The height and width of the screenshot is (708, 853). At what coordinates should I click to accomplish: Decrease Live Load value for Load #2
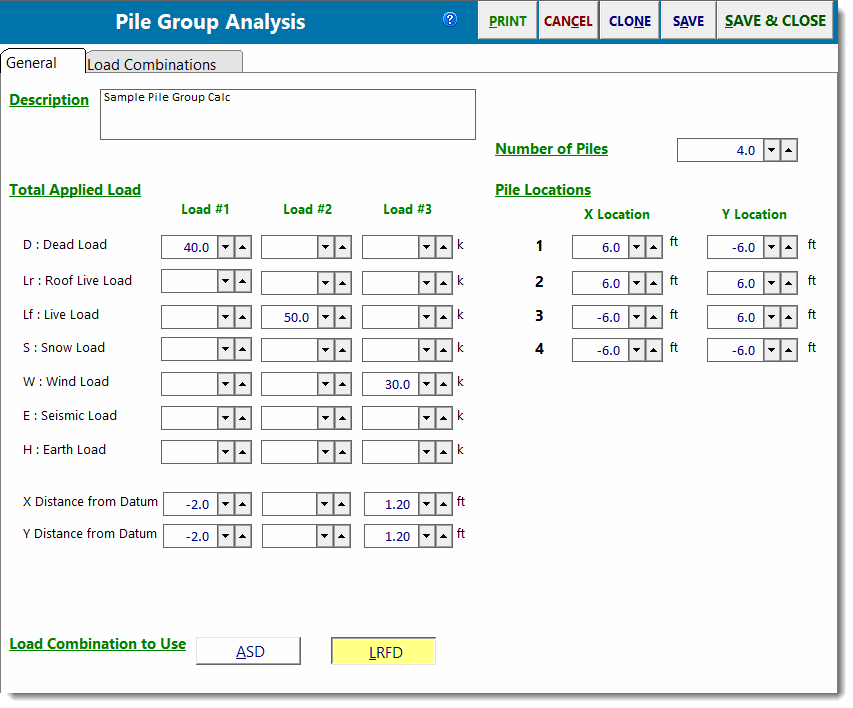(325, 317)
